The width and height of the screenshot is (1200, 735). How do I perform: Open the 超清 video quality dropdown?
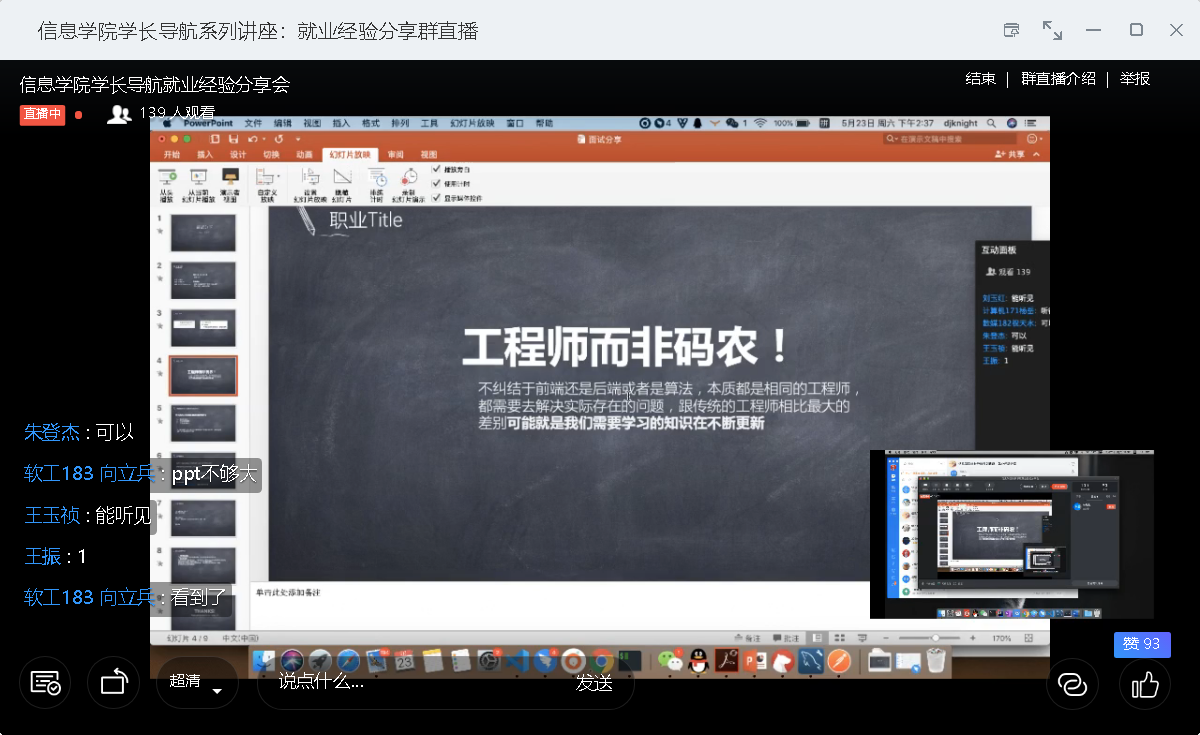(197, 683)
